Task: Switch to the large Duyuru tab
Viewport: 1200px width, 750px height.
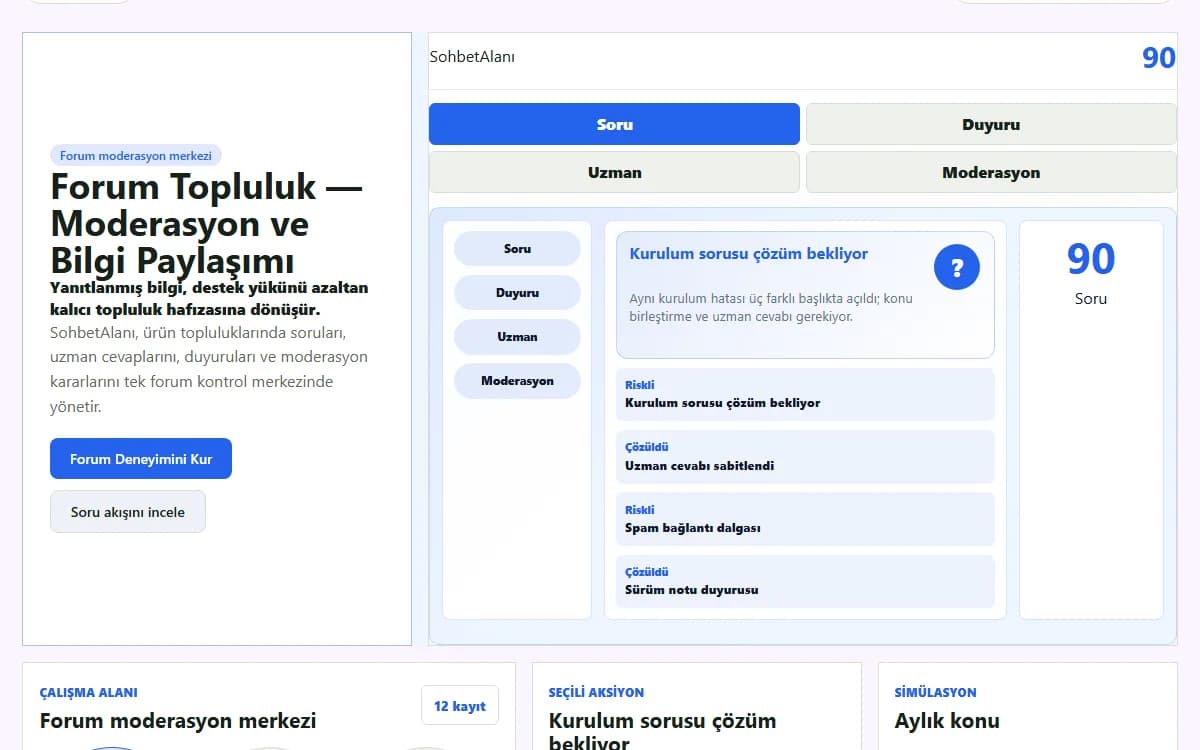Action: pos(991,124)
